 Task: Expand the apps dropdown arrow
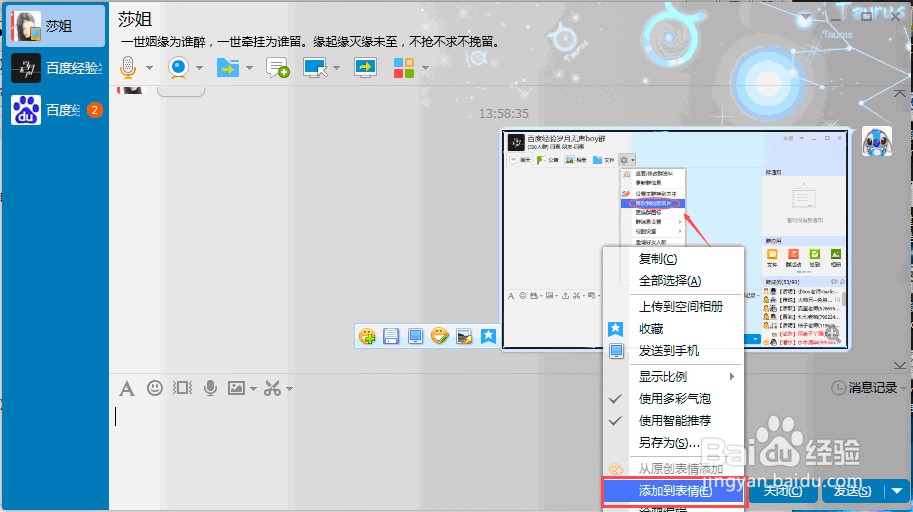point(425,68)
